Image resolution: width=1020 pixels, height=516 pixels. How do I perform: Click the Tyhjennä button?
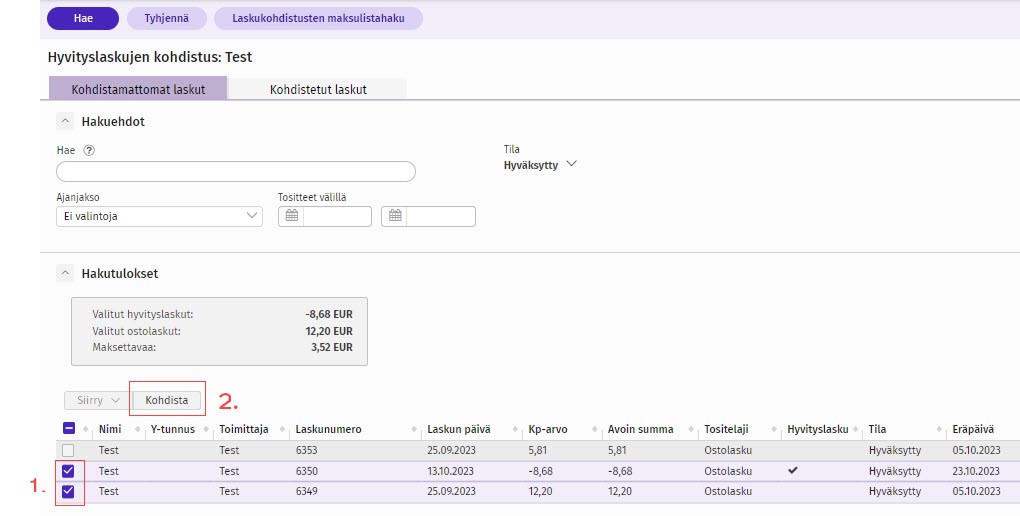click(x=167, y=18)
